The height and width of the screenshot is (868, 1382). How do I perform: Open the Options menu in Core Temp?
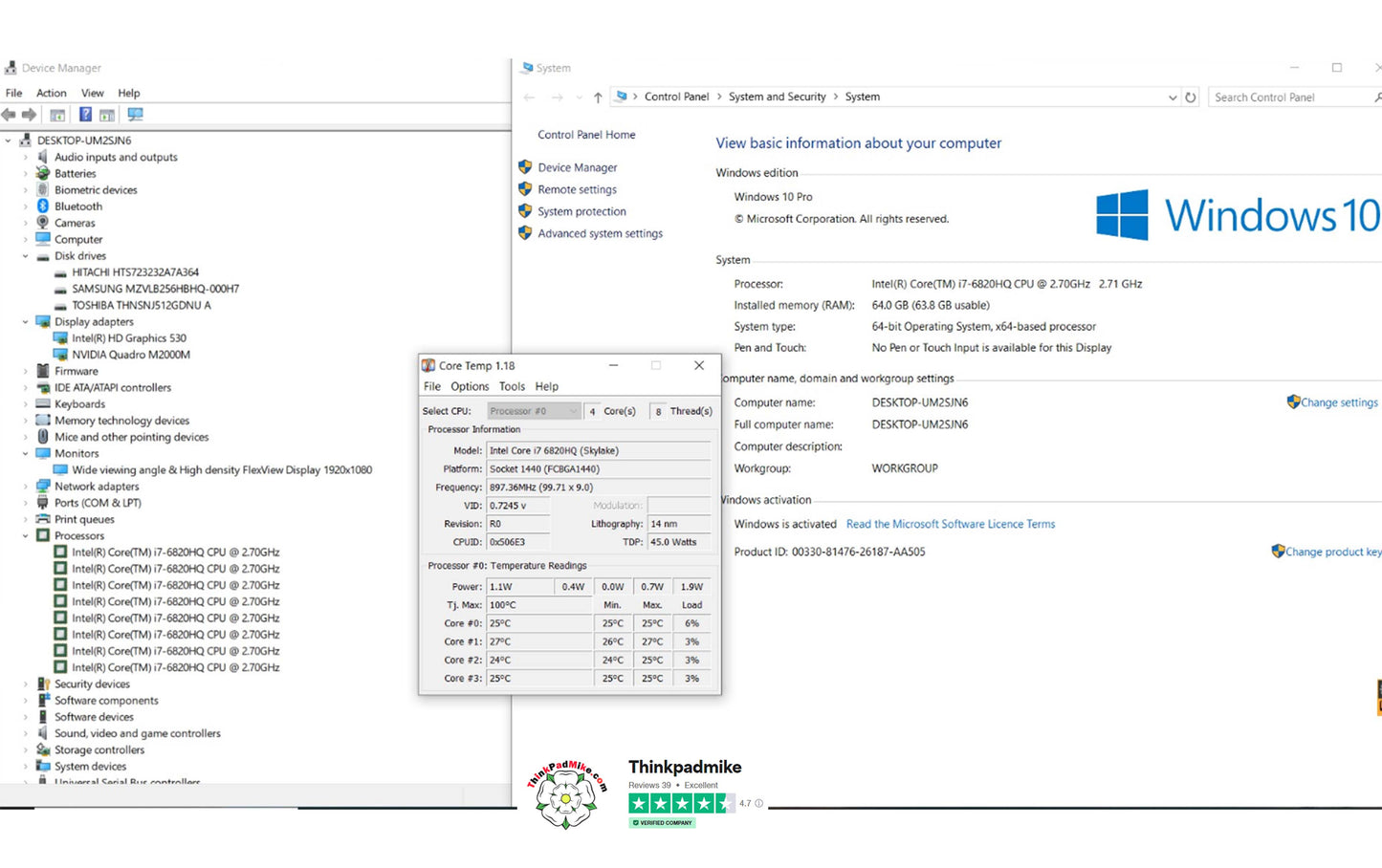pyautogui.click(x=470, y=387)
